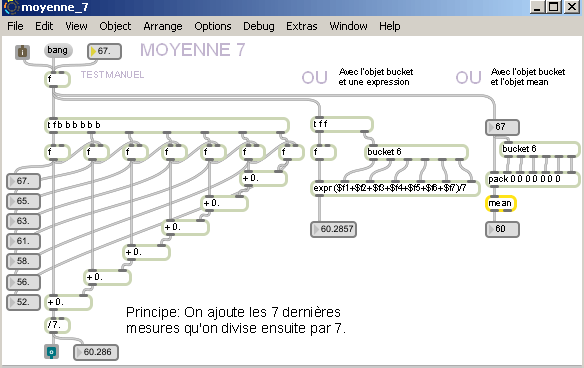Screen dimensions: 584x368
Task: Select the 'pack 0 0 0 0 0 0 0' object
Action: coord(533,179)
